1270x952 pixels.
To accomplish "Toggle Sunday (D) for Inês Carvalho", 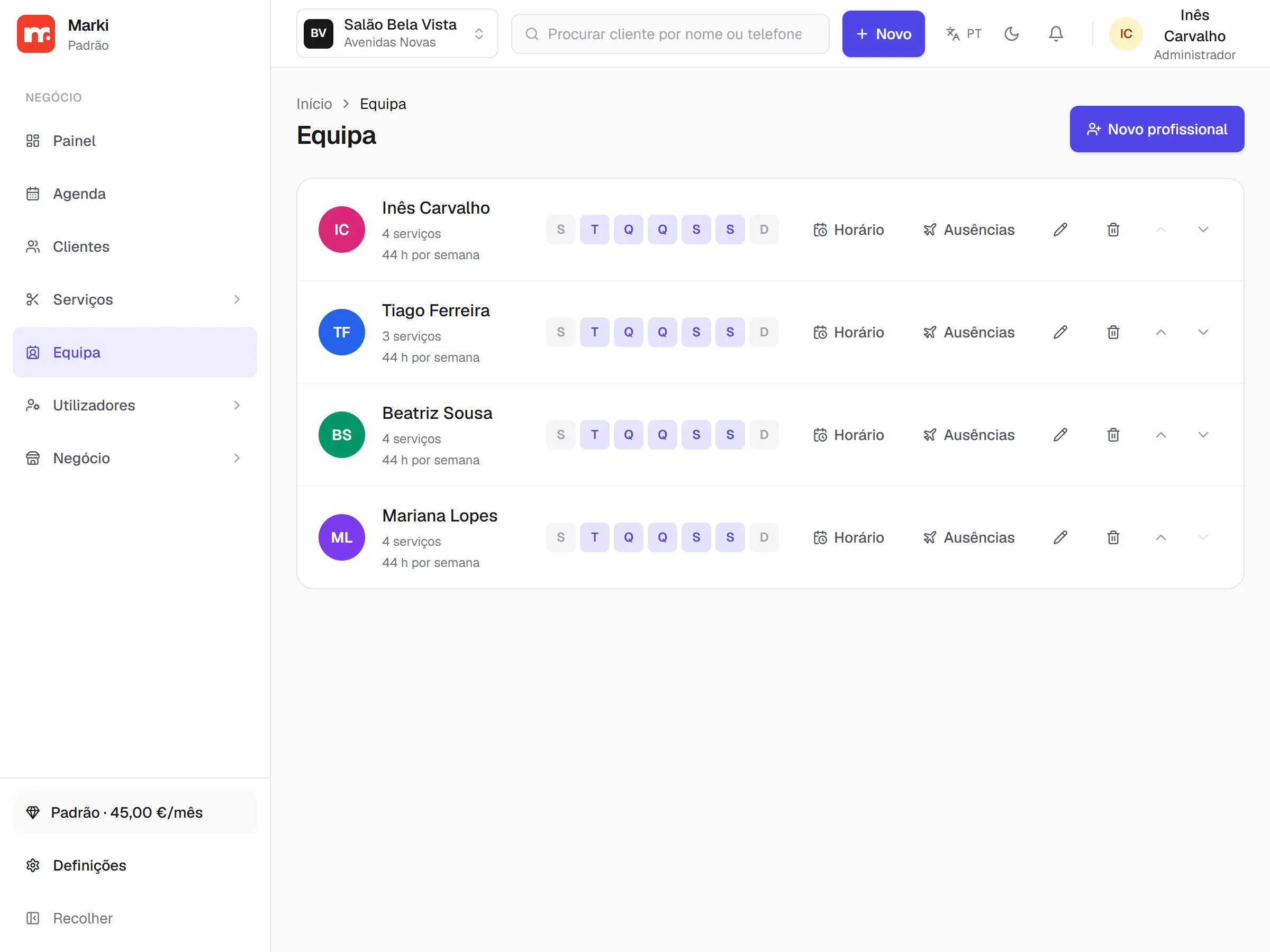I will [764, 230].
